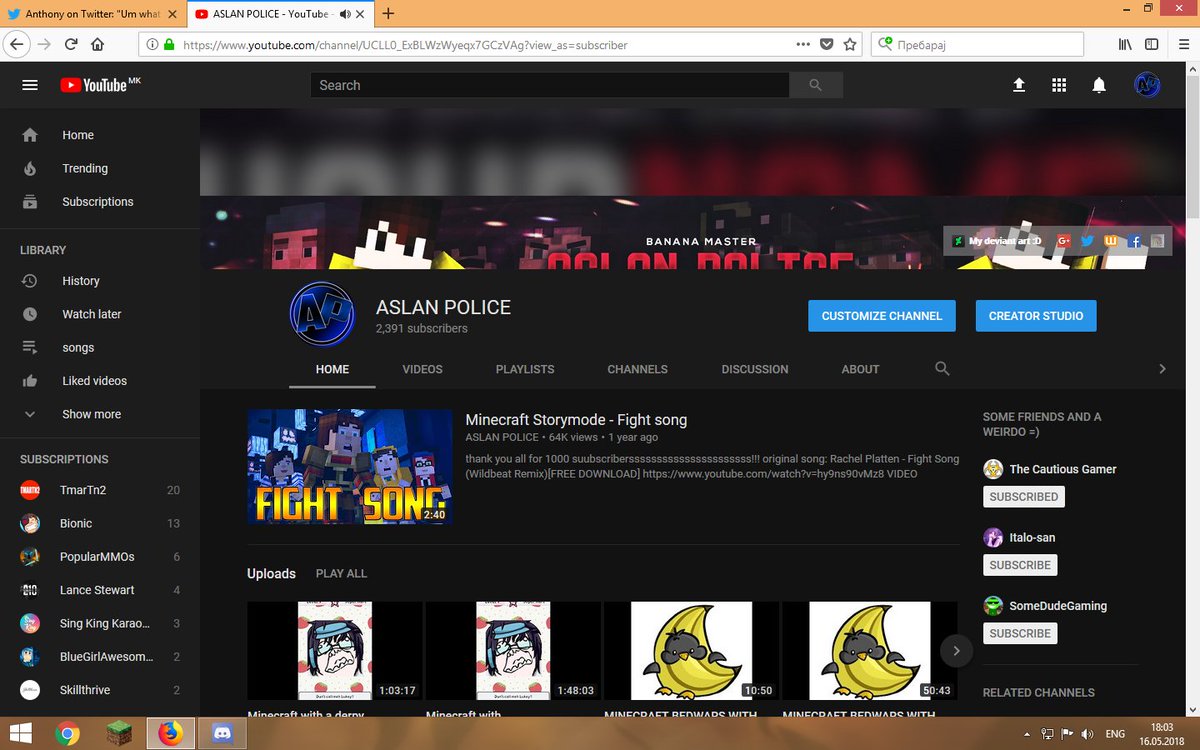Subscribe to SomeDudeGaming
This screenshot has width=1200, height=750.
coord(1020,633)
